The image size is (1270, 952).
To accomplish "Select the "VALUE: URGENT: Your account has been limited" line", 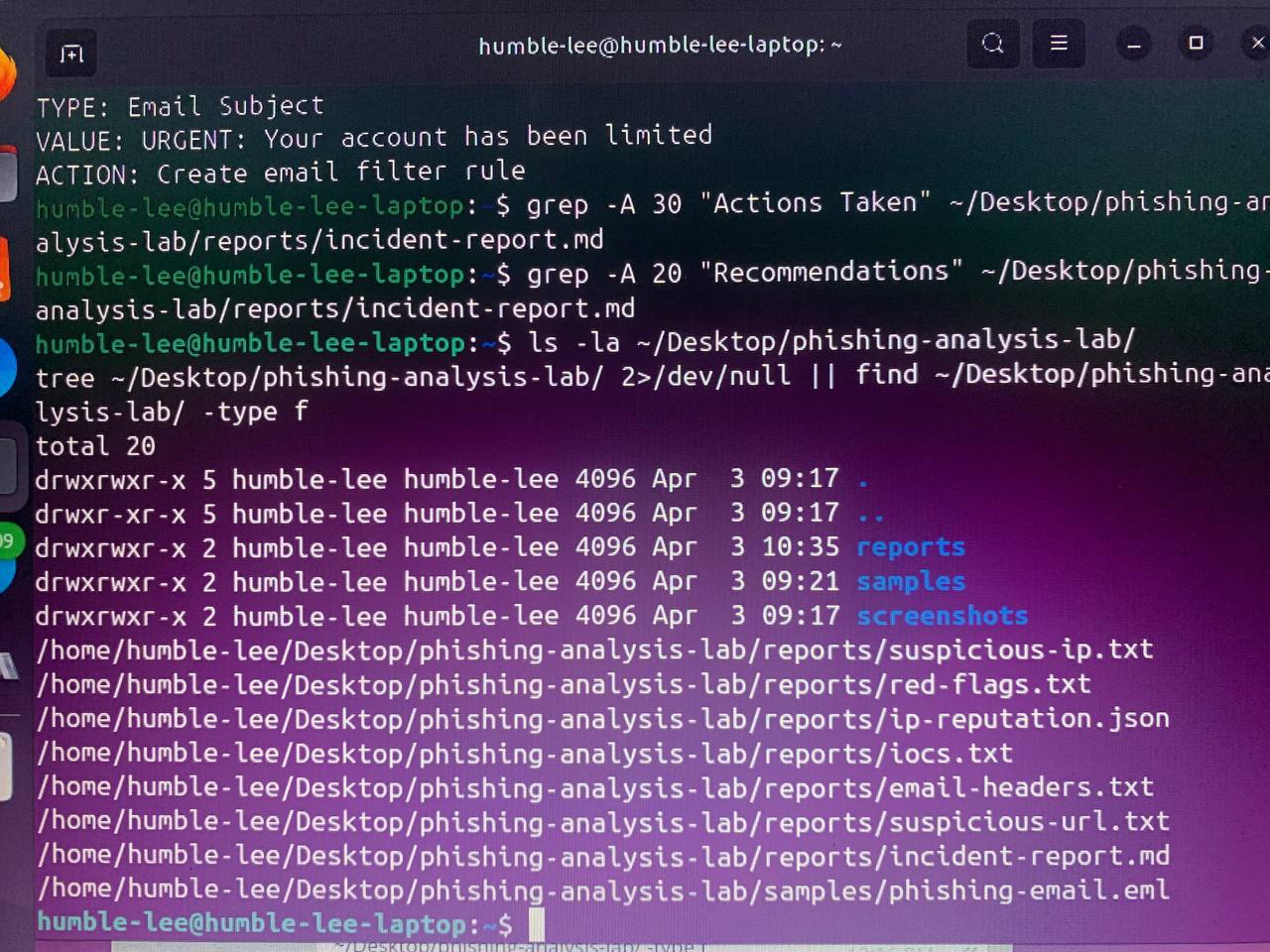I will pos(374,137).
